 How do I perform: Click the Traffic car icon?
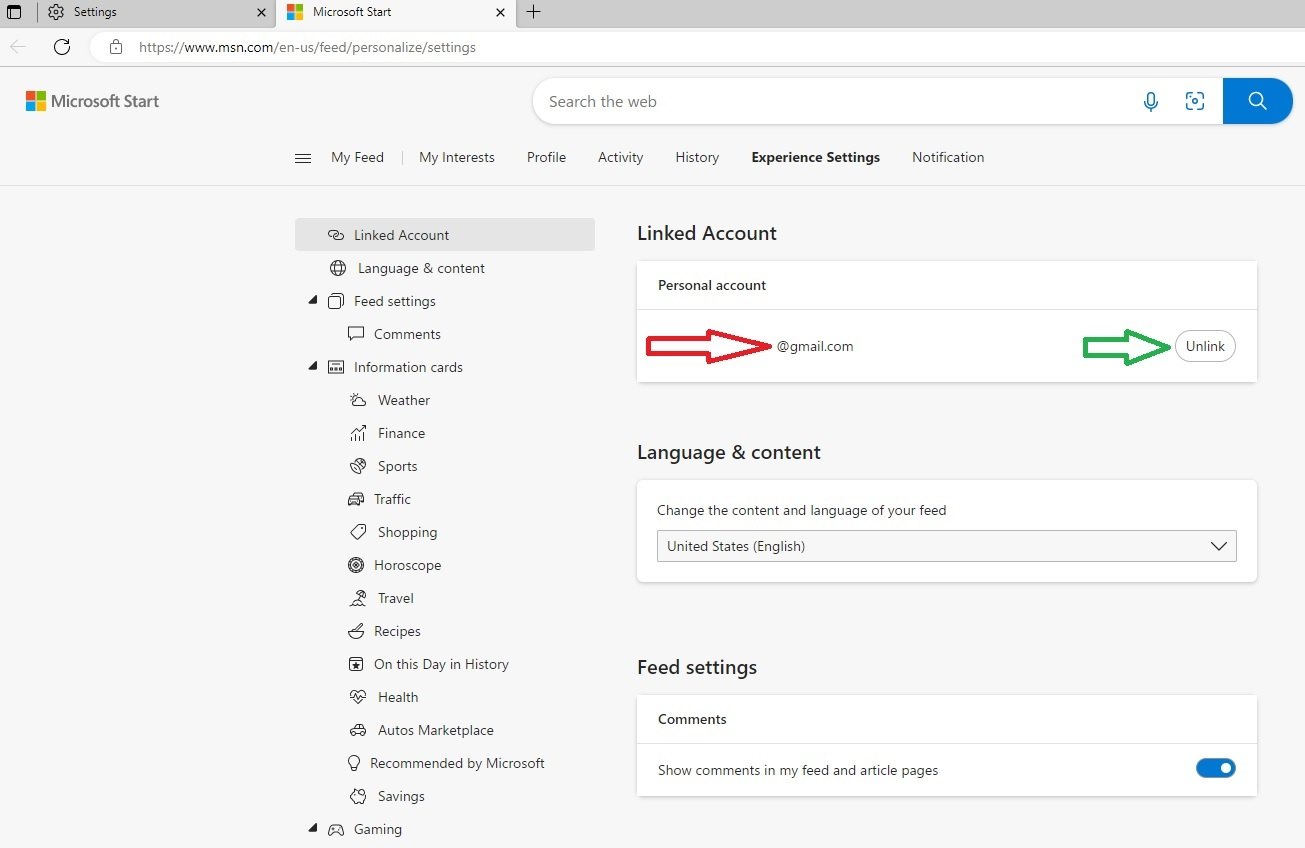tap(356, 499)
